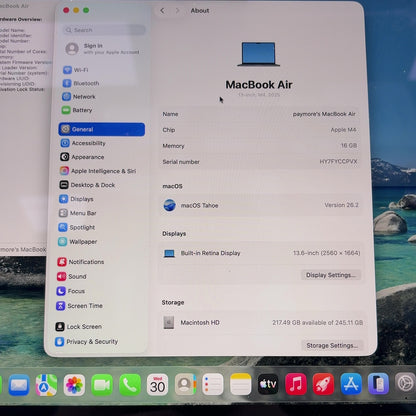Click Sign in with your Apple Account

102,49
